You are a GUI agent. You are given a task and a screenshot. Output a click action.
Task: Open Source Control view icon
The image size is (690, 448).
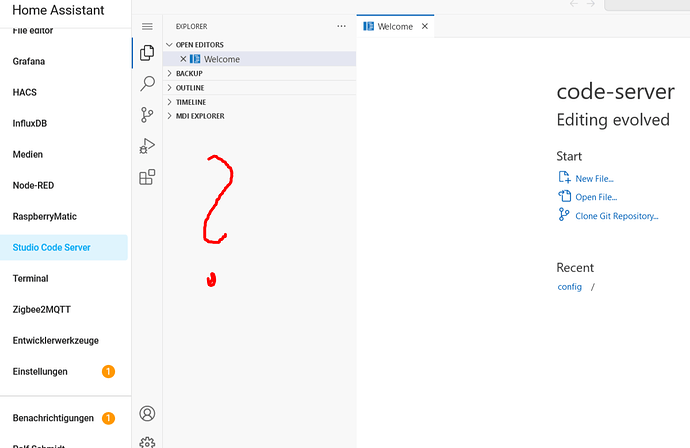click(x=147, y=115)
